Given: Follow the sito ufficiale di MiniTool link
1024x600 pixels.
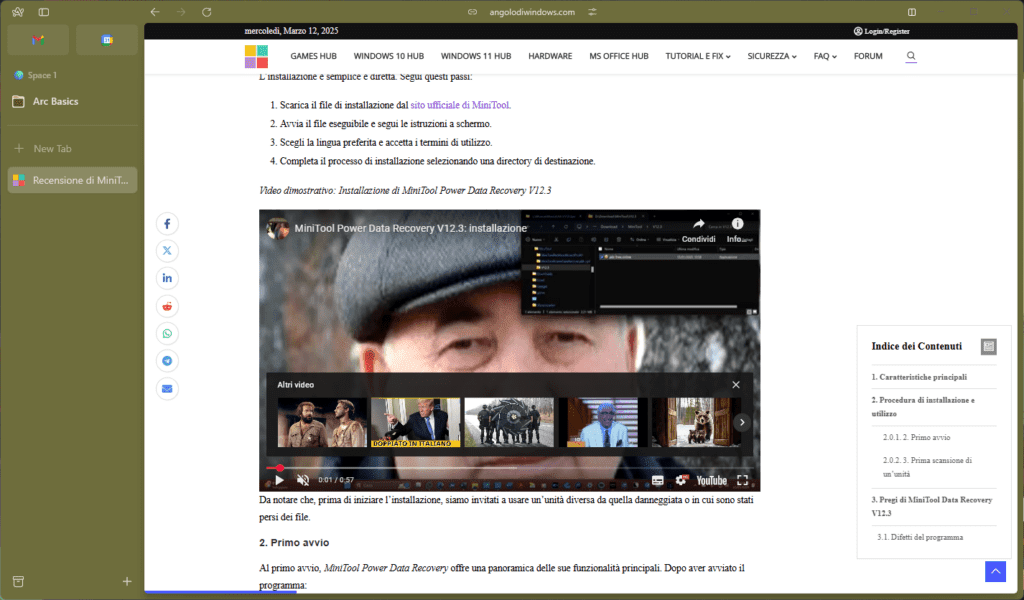Looking at the screenshot, I should [460, 105].
